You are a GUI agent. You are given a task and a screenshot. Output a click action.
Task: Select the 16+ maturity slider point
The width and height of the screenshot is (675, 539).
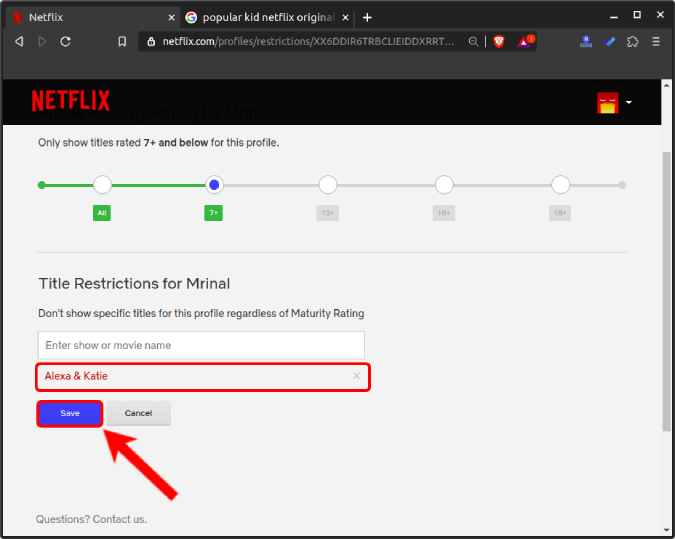pyautogui.click(x=444, y=185)
